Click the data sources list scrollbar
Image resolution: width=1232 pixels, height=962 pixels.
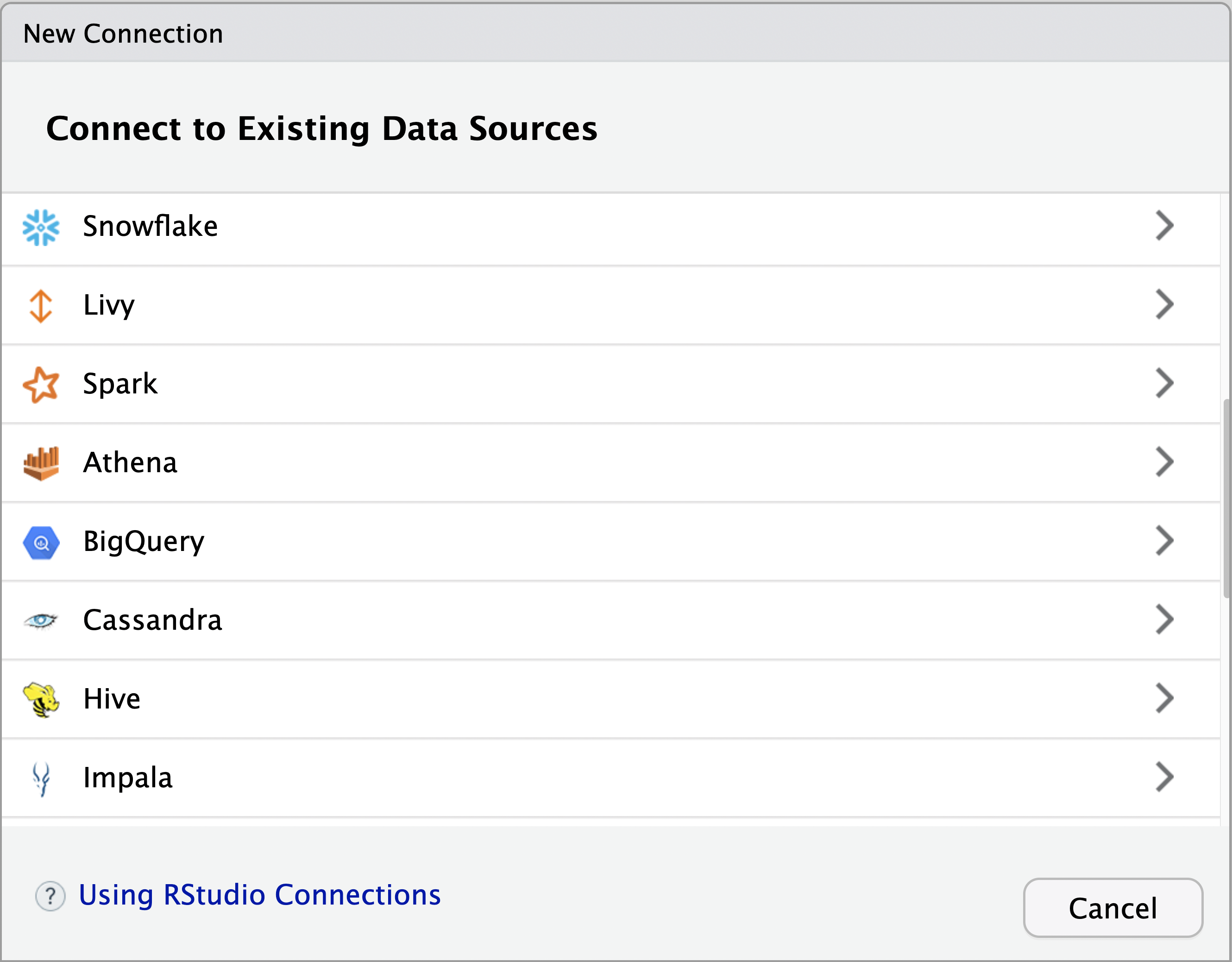1226,499
